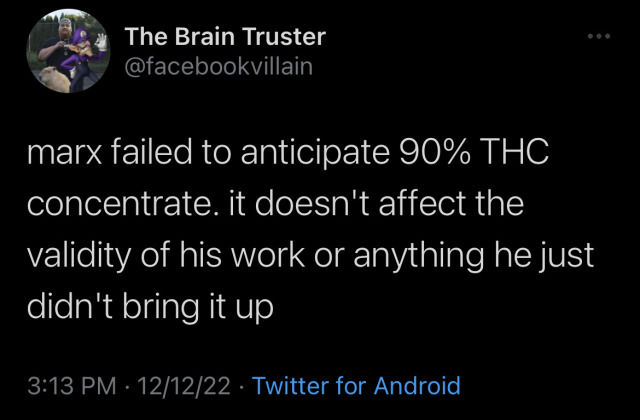
Task: Click the 12/12/22 tweet date
Action: 183,386
